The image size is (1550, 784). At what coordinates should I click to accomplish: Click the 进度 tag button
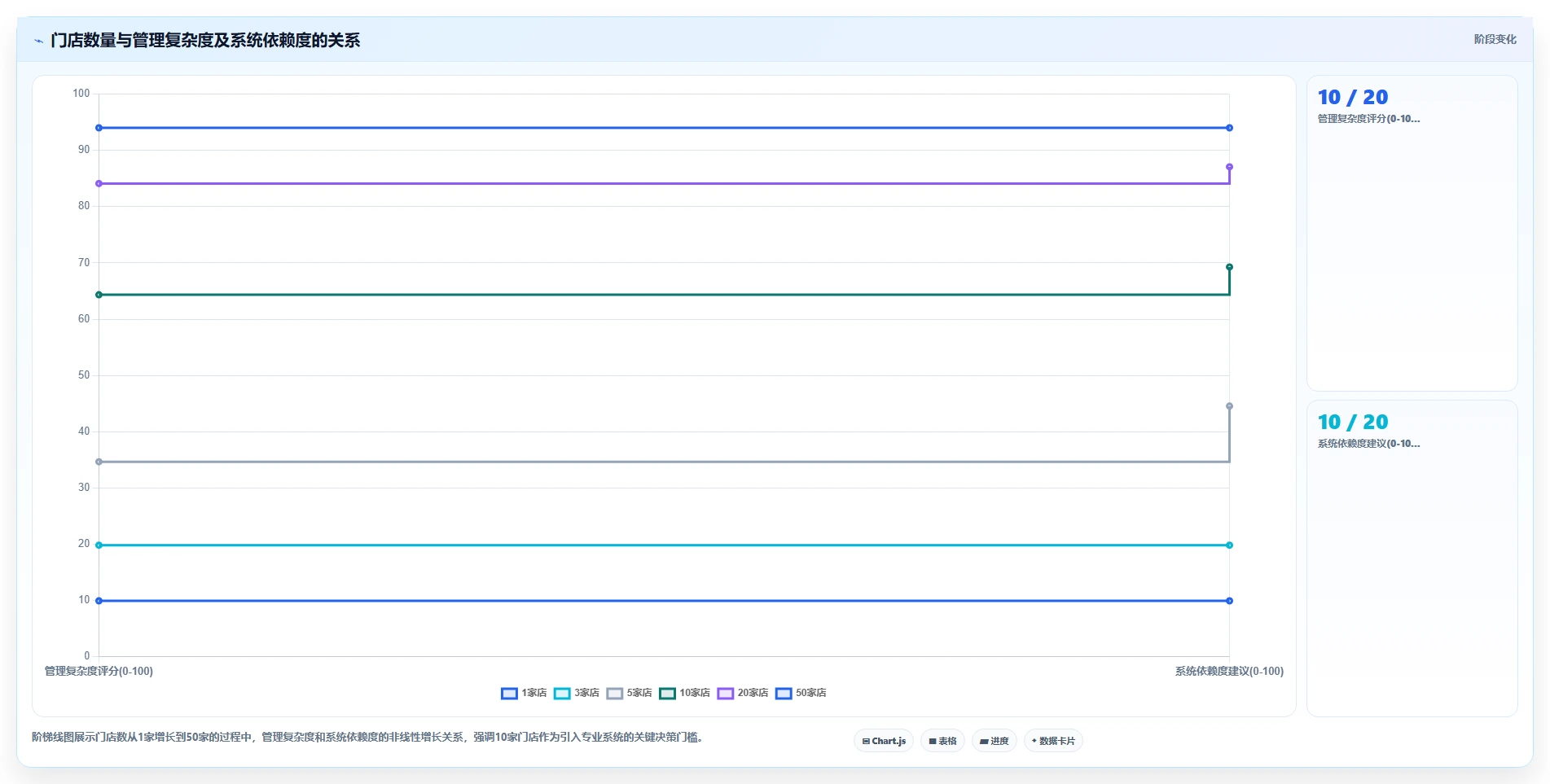point(994,741)
